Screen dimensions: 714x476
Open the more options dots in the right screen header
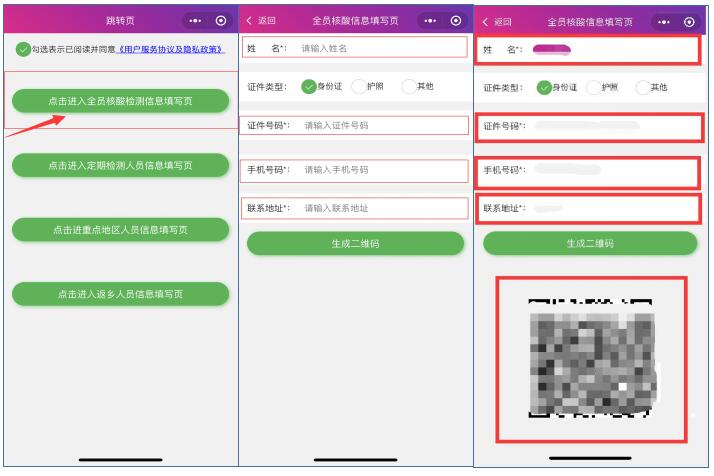pos(664,22)
